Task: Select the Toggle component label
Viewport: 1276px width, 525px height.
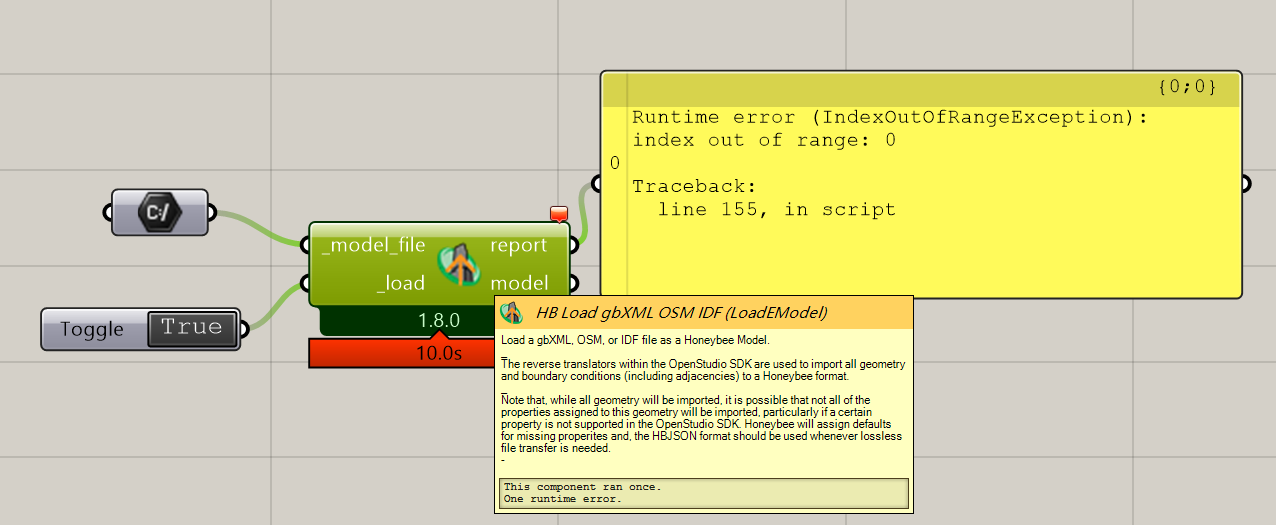Action: (92, 329)
